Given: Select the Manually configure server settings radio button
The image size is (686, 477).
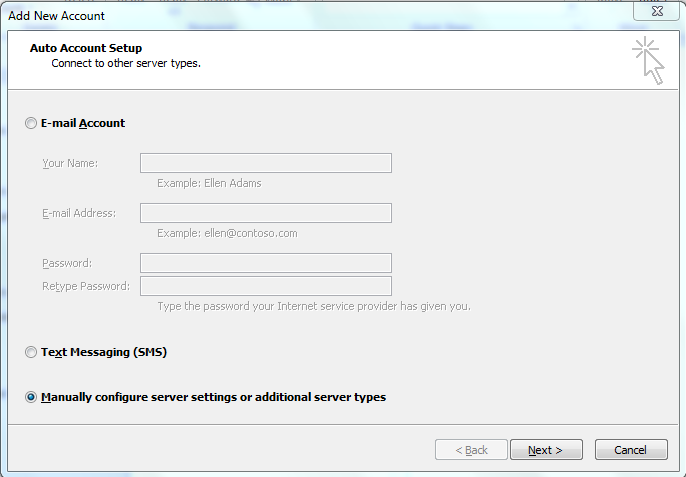Looking at the screenshot, I should (x=31, y=397).
